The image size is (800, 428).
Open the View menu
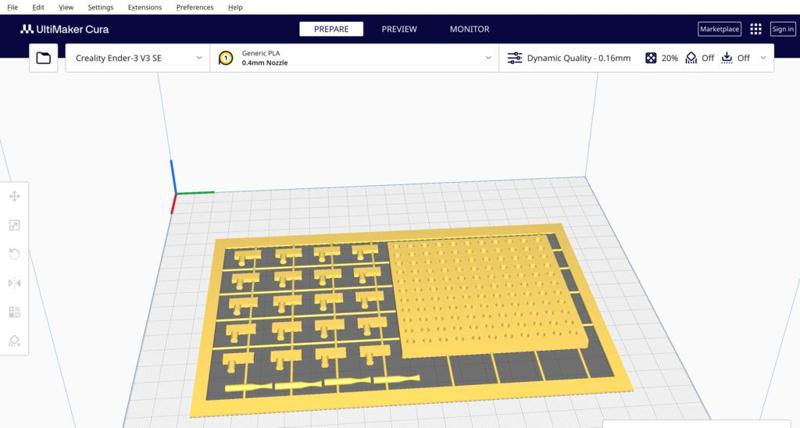click(x=66, y=7)
